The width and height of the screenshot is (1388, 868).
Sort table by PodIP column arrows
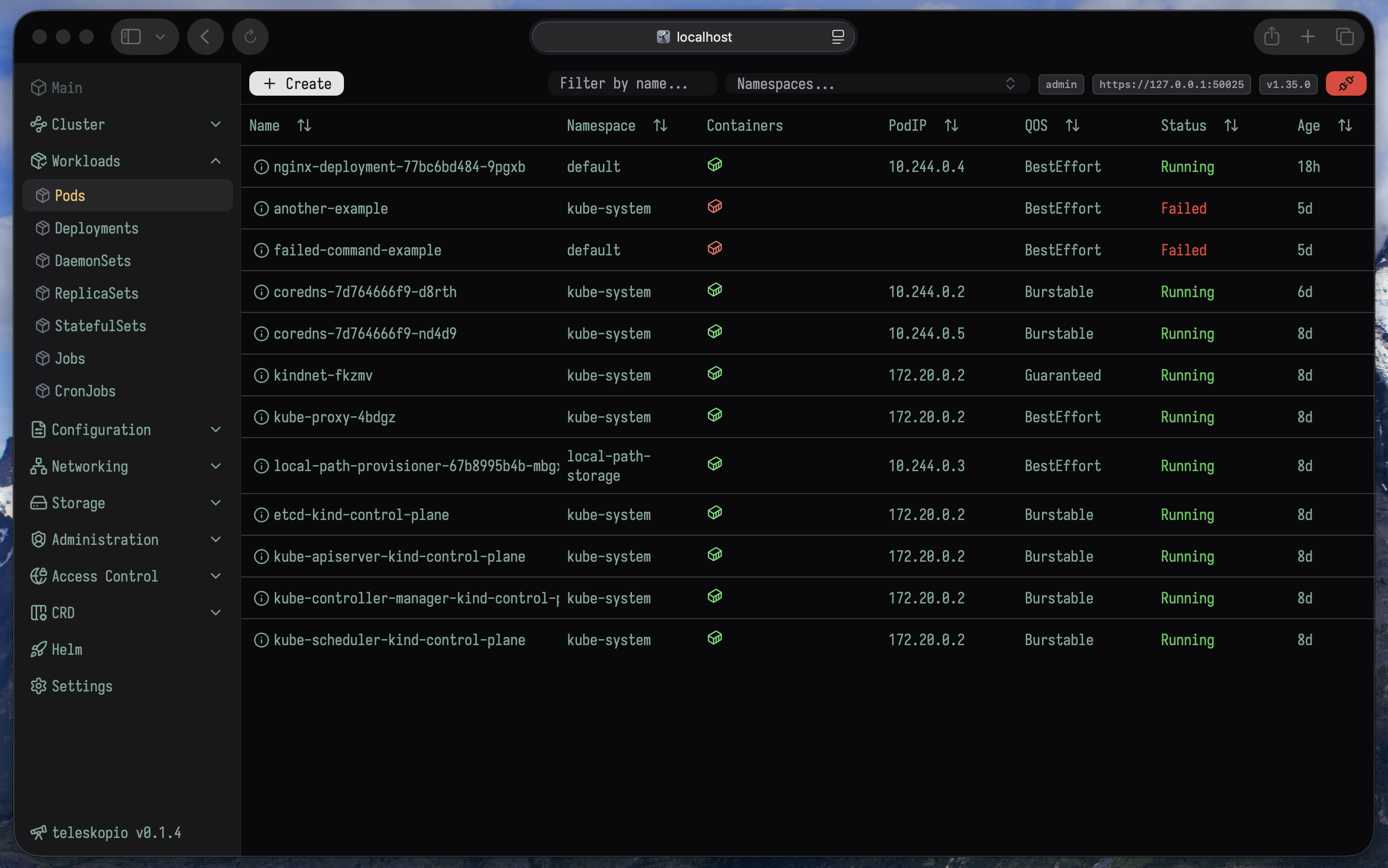point(951,125)
